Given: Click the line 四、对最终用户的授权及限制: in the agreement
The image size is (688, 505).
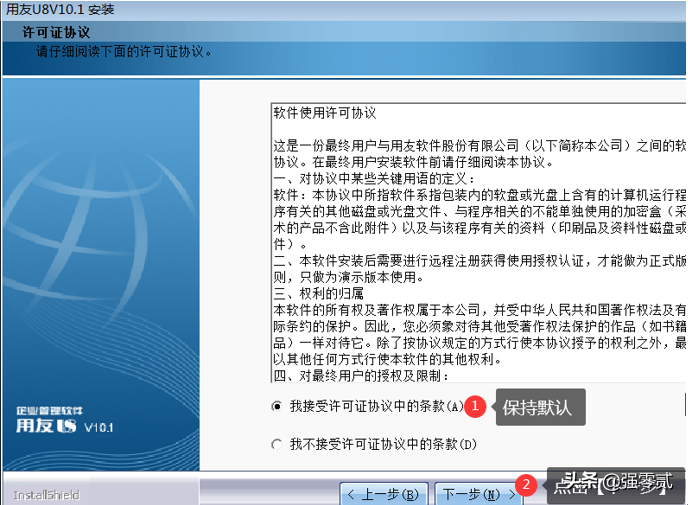Looking at the screenshot, I should click(x=361, y=376).
